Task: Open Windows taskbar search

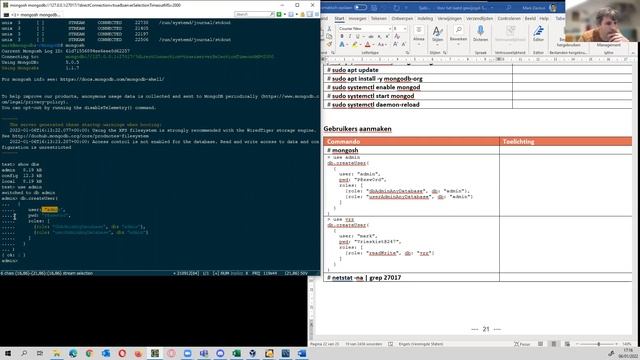Action: 24,353
